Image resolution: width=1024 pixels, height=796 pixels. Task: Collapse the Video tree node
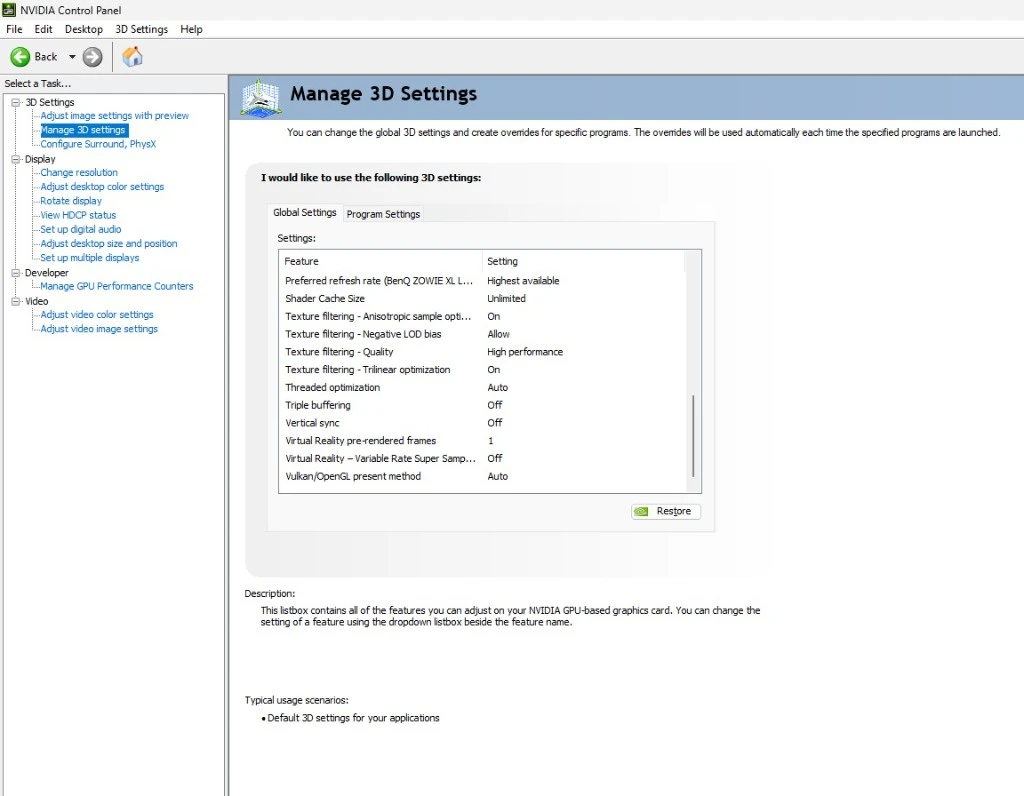tap(16, 301)
